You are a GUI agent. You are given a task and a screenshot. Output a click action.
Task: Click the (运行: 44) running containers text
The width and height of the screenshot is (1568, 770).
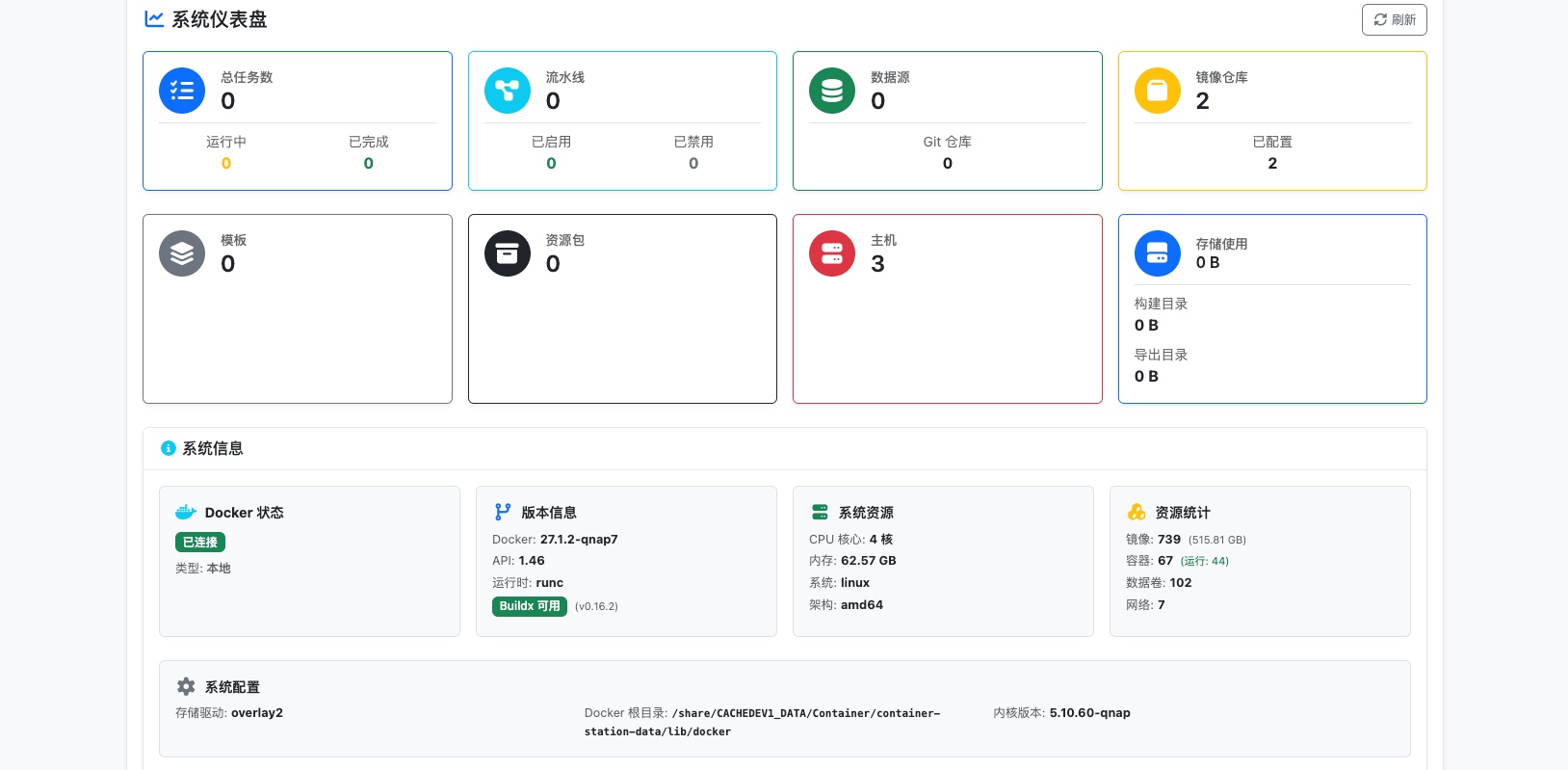(x=1205, y=562)
